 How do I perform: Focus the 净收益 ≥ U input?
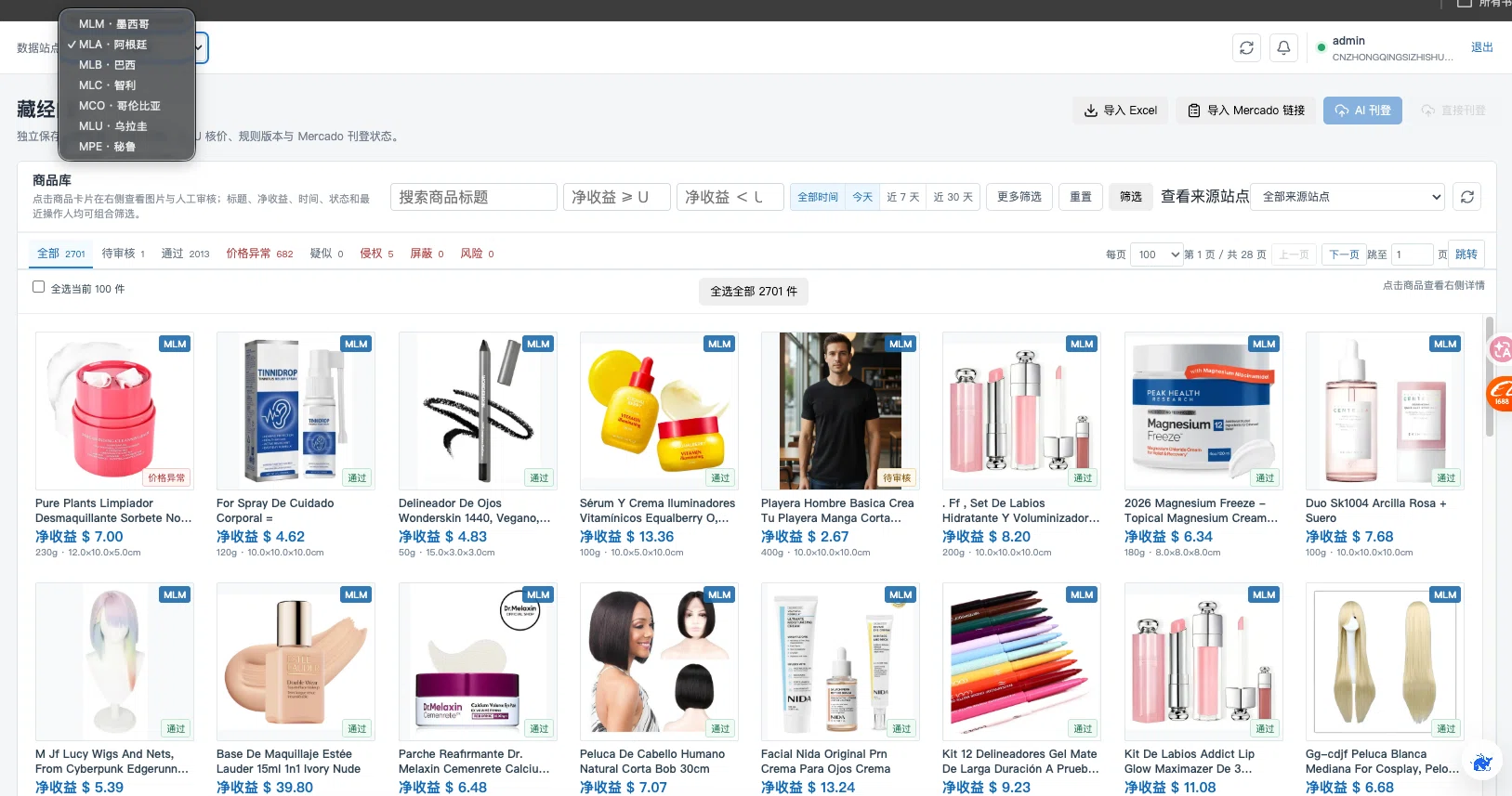tap(617, 197)
